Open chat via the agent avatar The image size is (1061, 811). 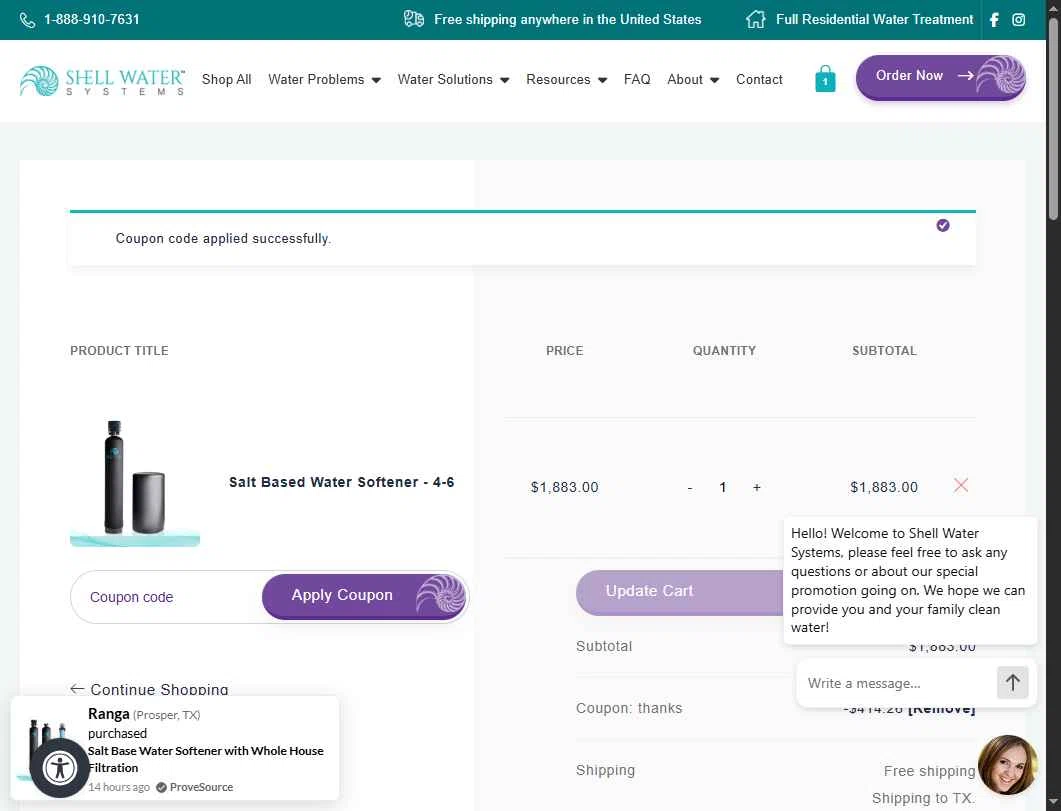1008,765
